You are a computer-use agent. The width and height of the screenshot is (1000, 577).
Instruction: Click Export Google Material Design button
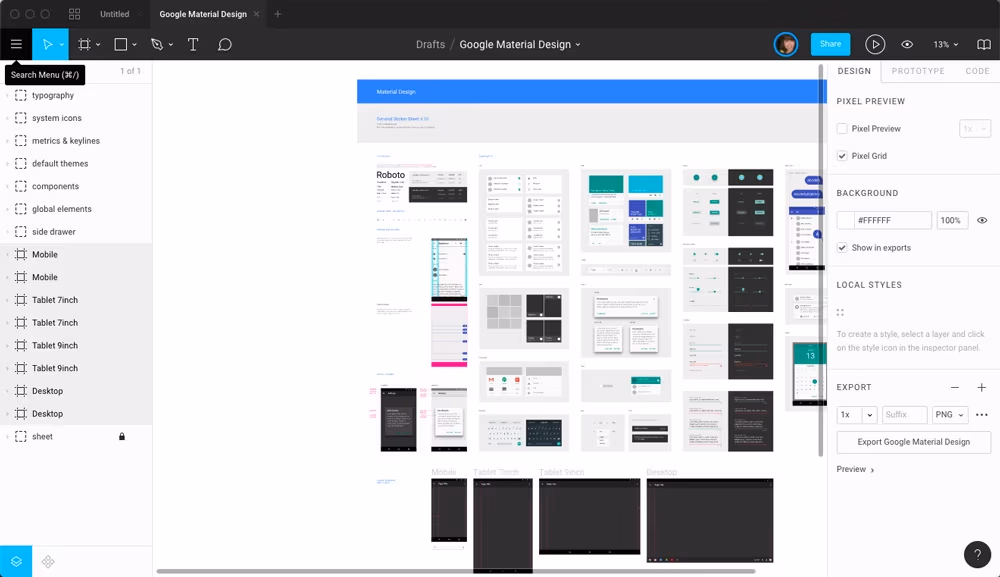pyautogui.click(x=913, y=442)
